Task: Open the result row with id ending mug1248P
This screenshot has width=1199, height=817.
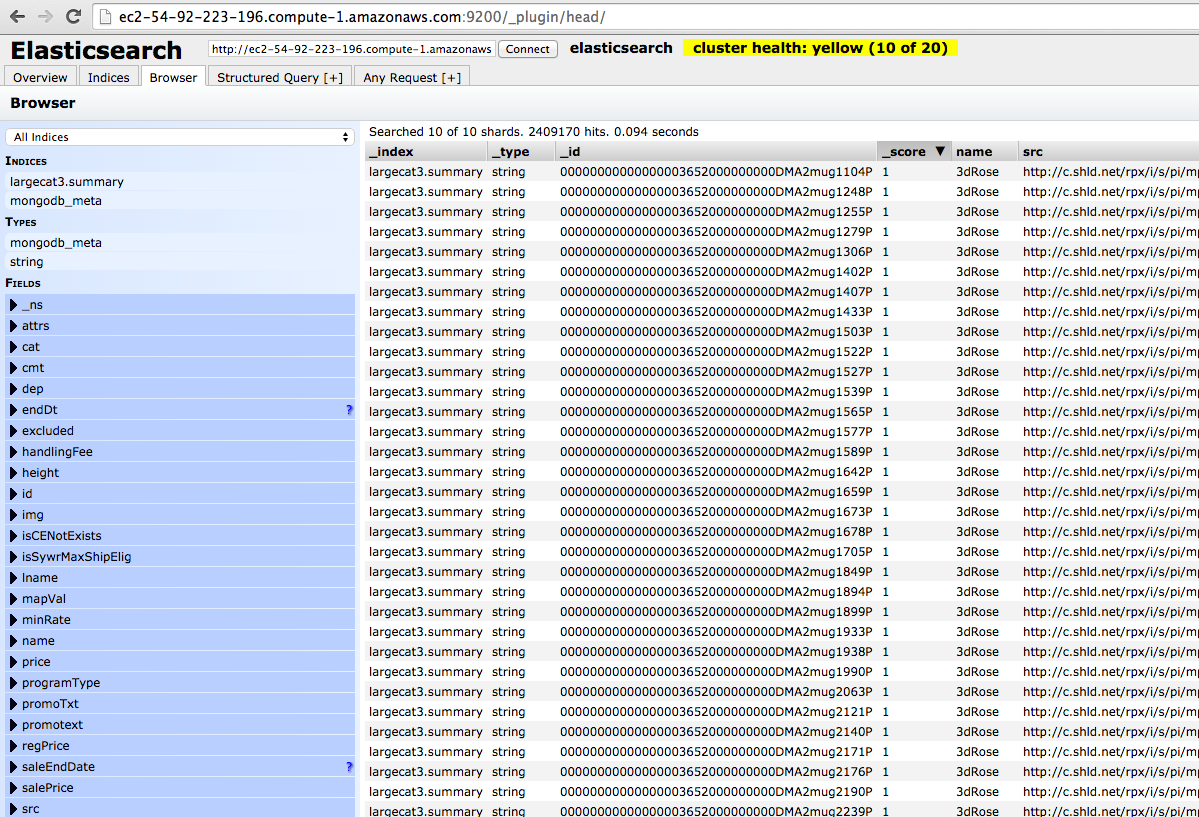Action: coord(782,192)
